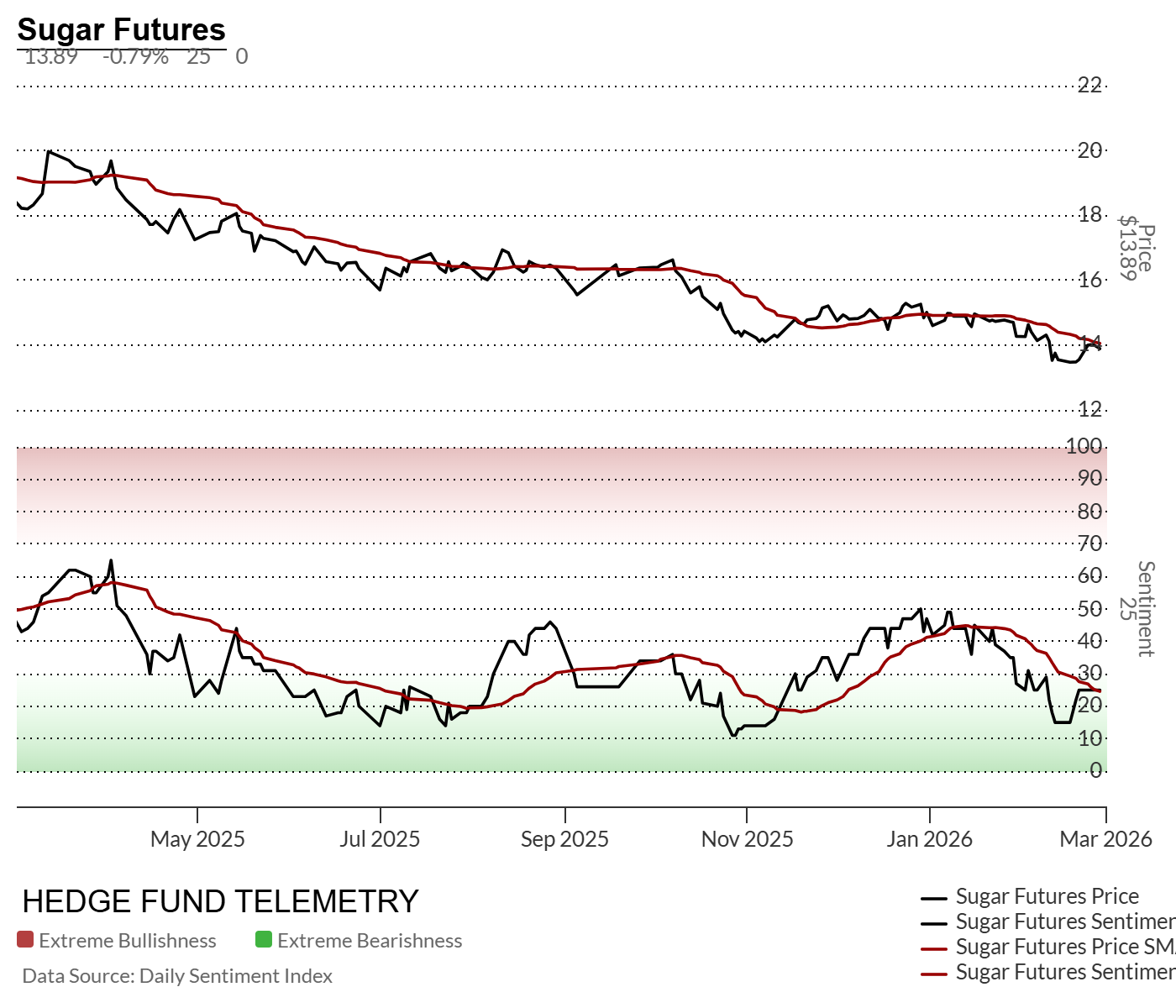Click the Jul 2025 x-axis label
The width and height of the screenshot is (1176, 1008).
tap(380, 838)
